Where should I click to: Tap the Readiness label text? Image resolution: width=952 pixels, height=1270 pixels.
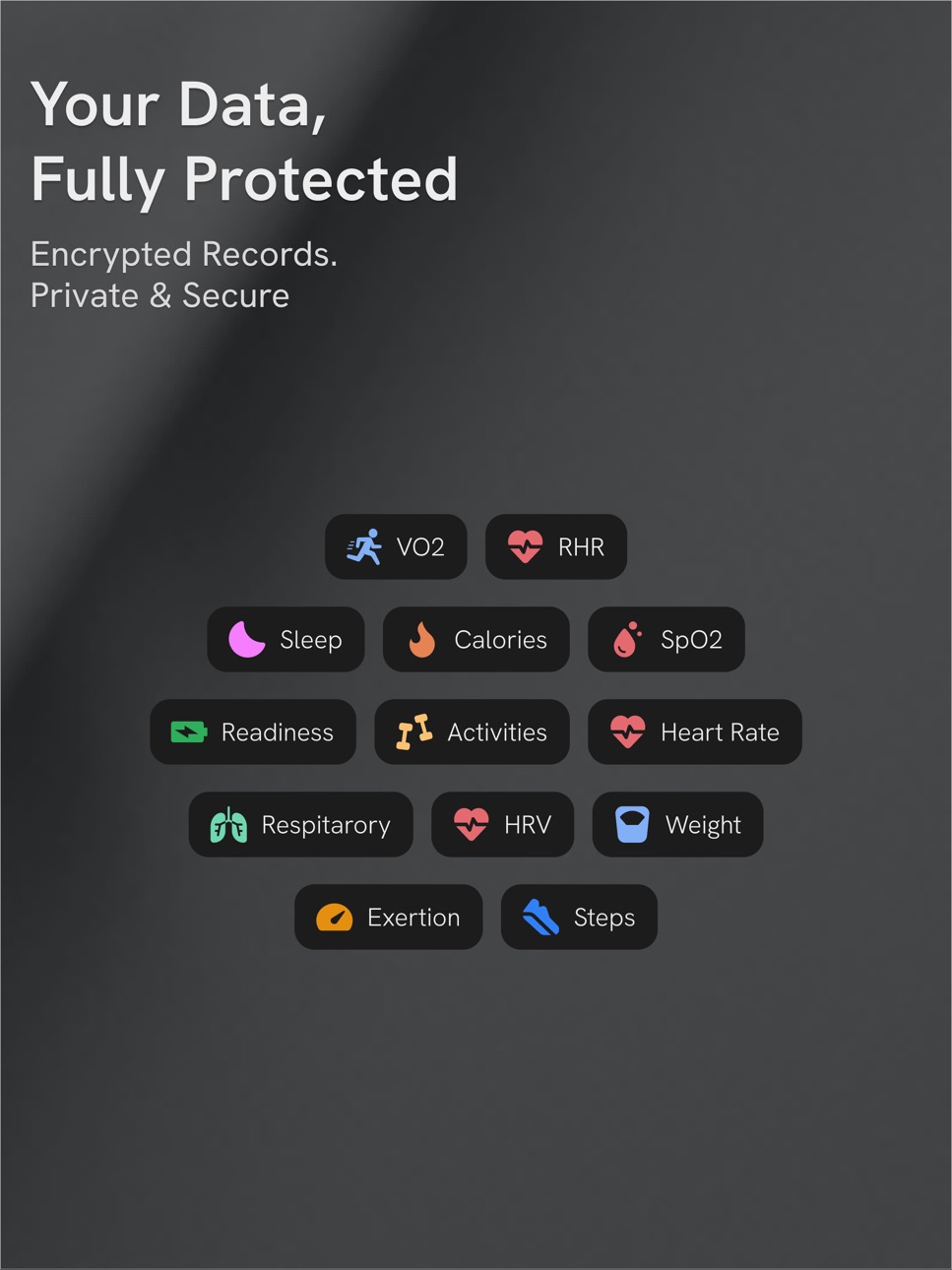278,732
